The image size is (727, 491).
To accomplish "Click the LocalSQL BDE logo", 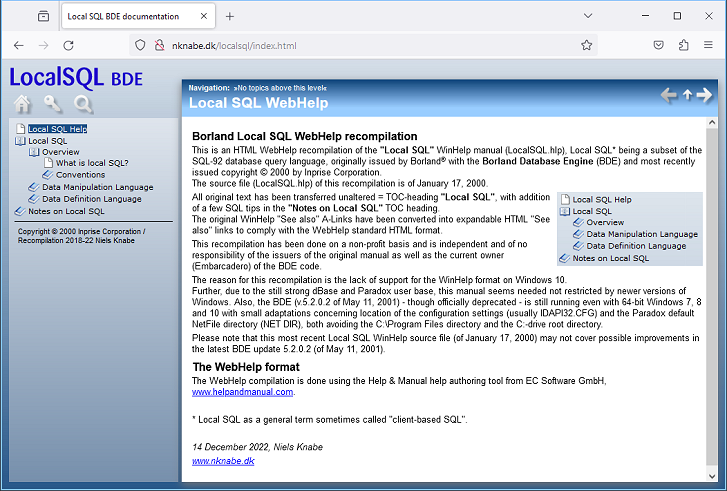I will 76,77.
